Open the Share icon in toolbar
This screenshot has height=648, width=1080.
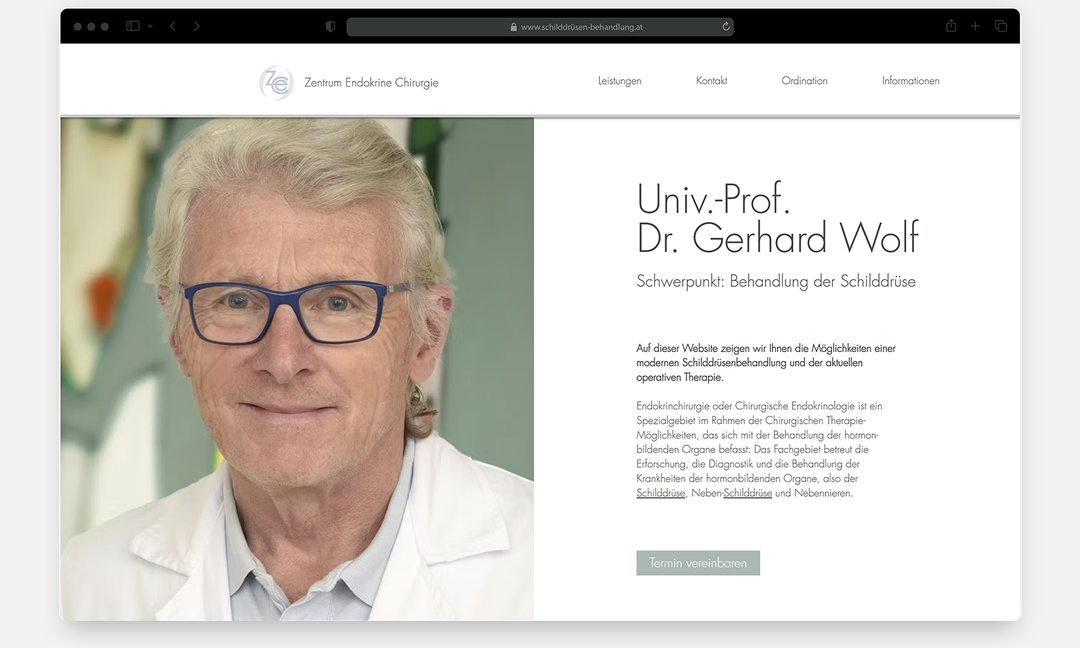pos(951,26)
